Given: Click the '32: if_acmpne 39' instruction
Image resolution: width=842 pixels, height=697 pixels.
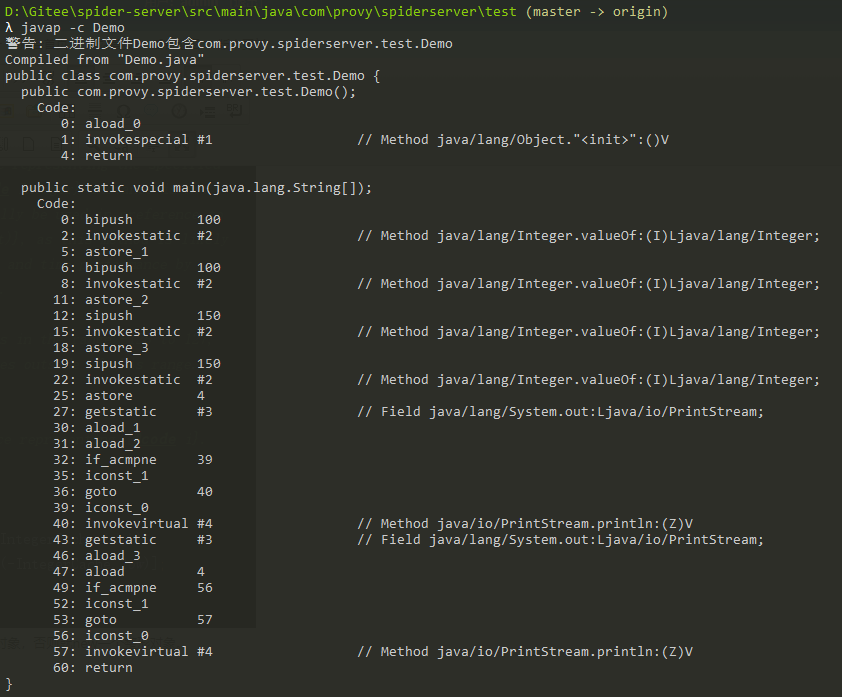Looking at the screenshot, I should pyautogui.click(x=133, y=460).
